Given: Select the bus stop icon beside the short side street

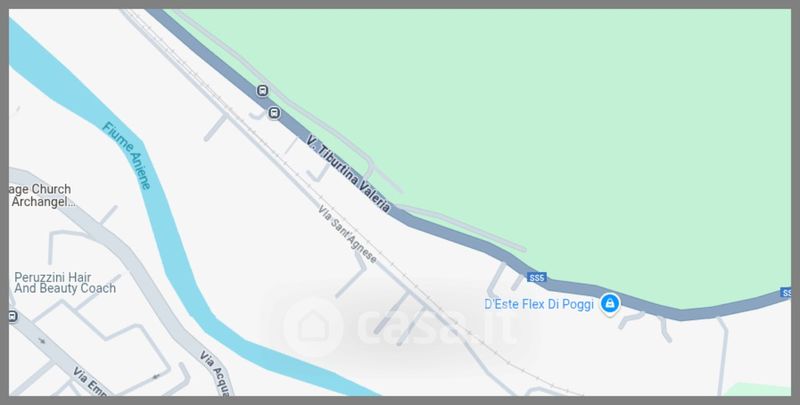Looking at the screenshot, I should tap(274, 113).
